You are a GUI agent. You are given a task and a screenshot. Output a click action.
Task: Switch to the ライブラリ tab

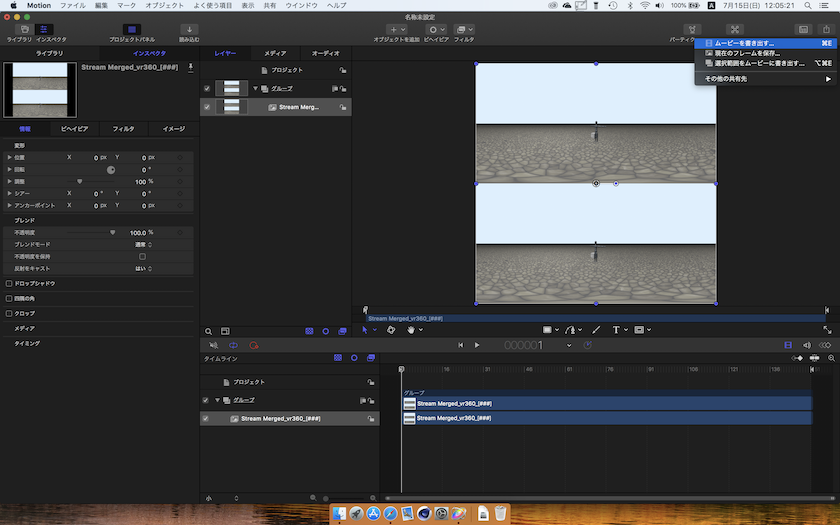pyautogui.click(x=49, y=54)
